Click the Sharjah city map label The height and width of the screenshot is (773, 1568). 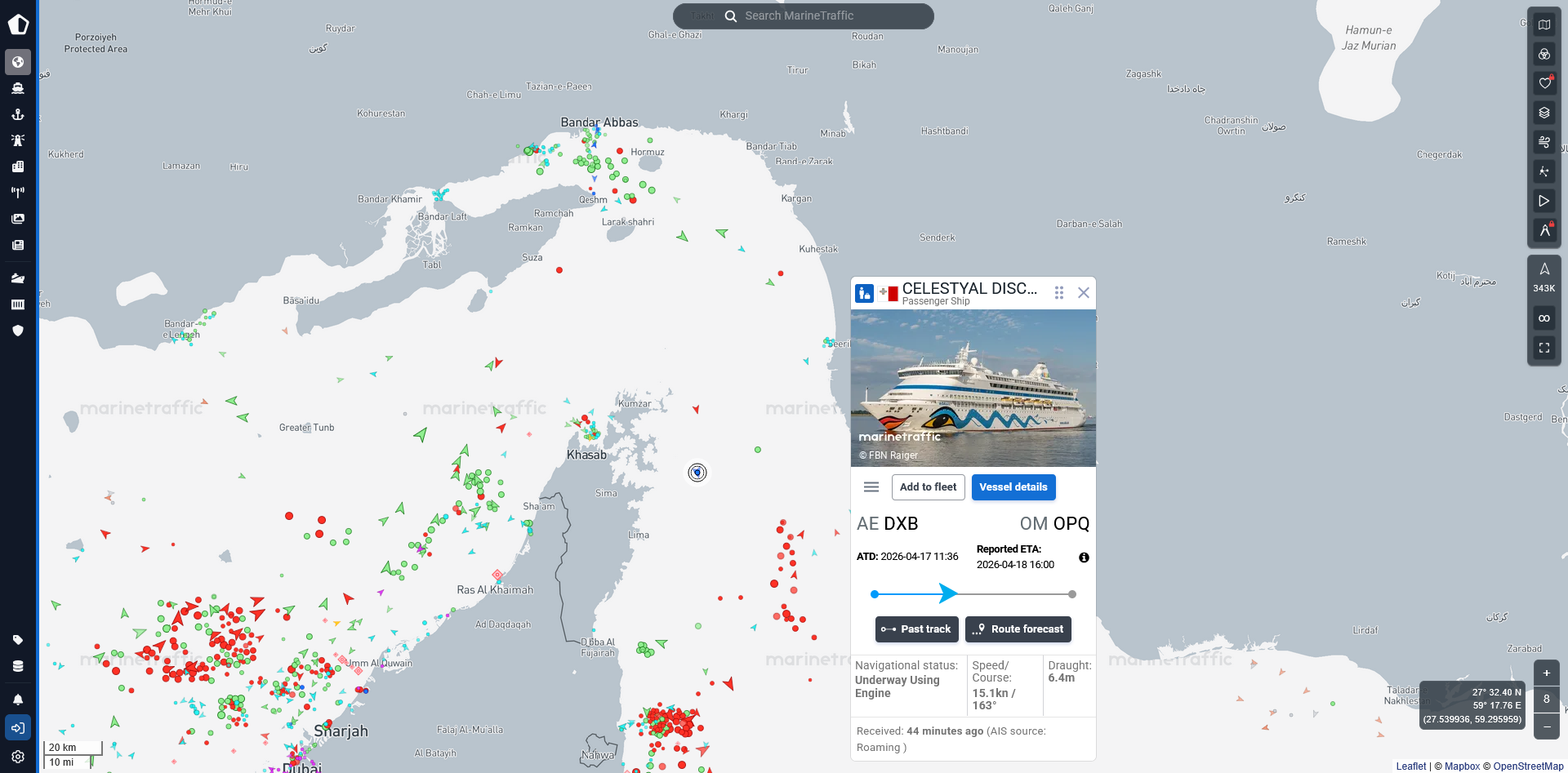pyautogui.click(x=341, y=731)
